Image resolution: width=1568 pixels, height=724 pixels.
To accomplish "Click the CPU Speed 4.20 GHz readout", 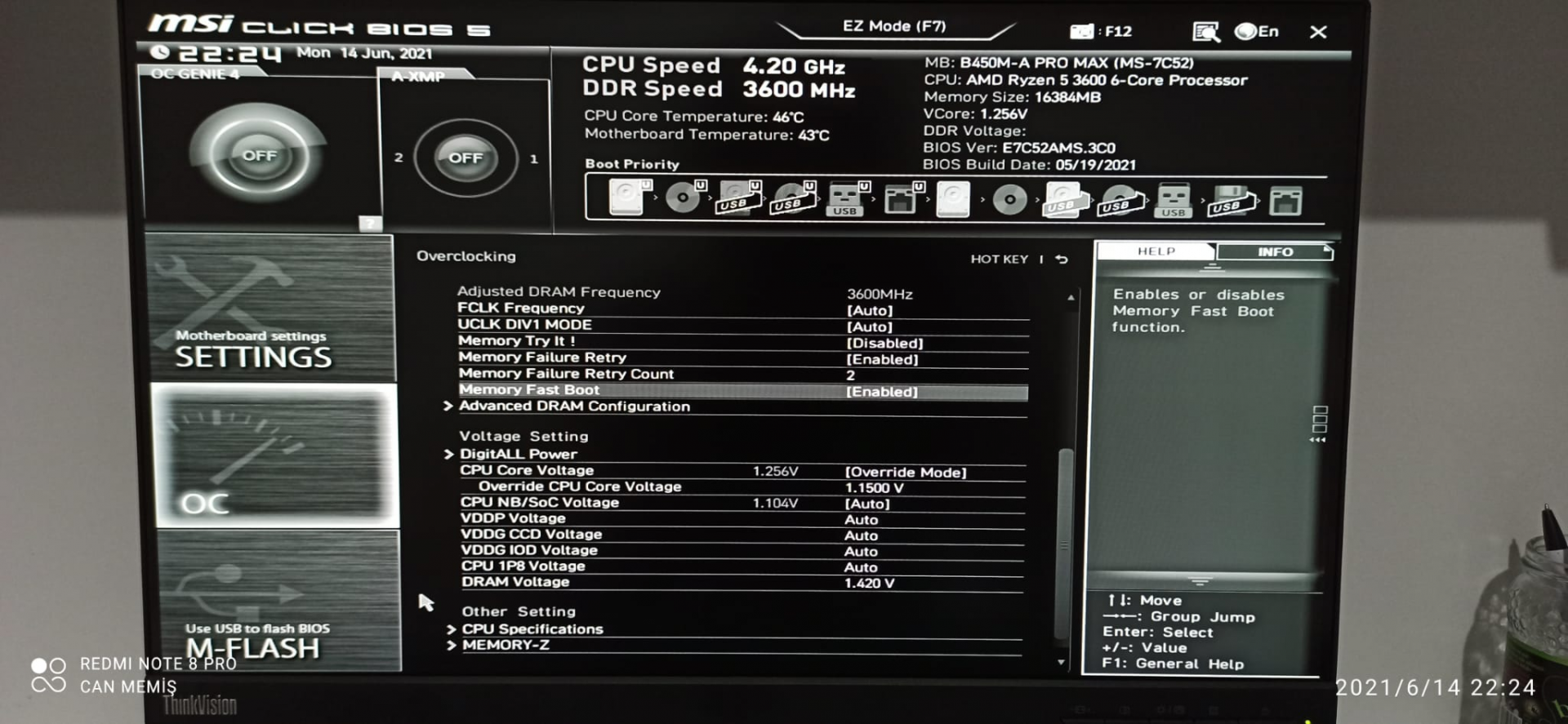I will click(714, 65).
